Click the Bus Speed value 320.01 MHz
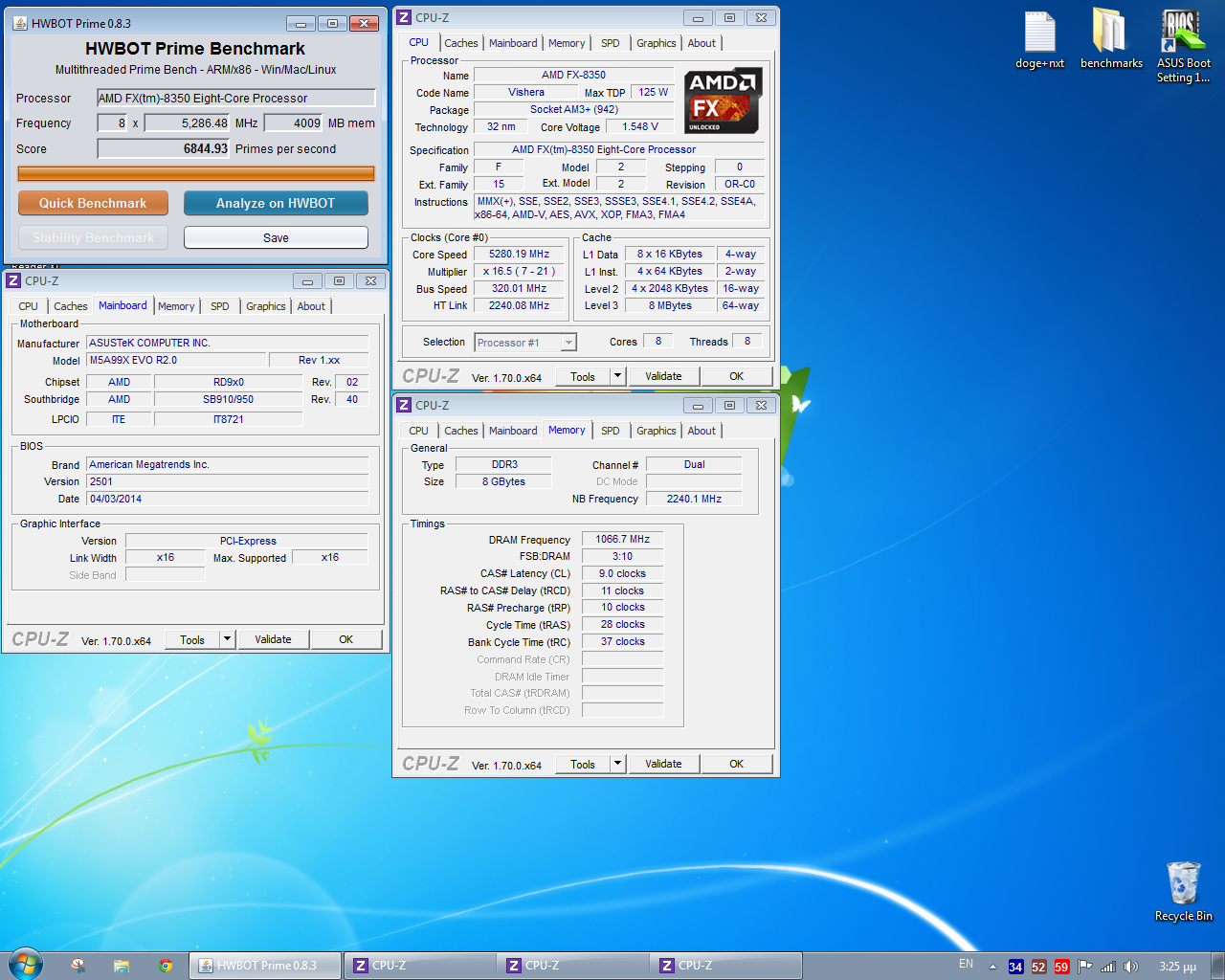 519,289
